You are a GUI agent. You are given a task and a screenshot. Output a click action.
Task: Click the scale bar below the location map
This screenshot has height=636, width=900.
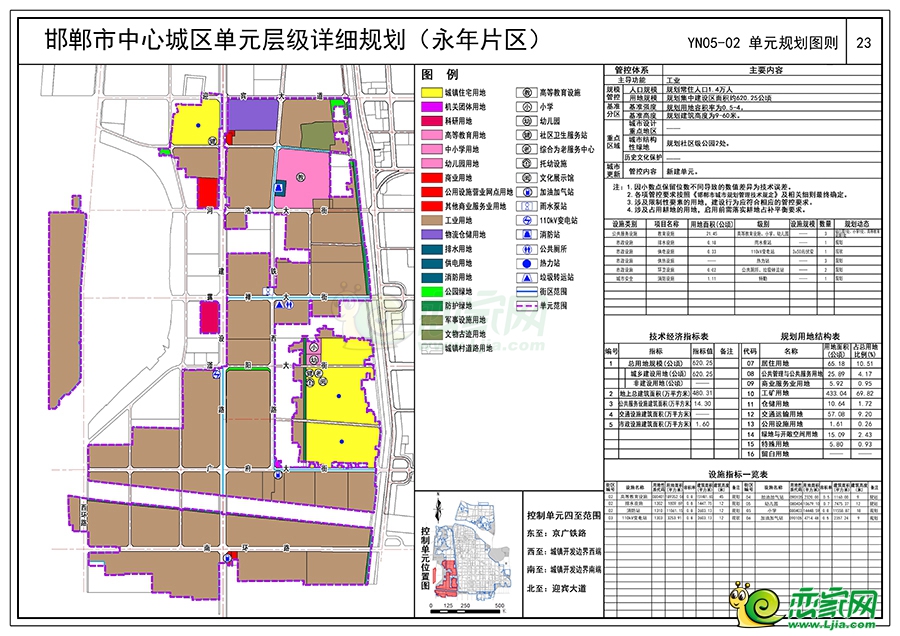[467, 610]
